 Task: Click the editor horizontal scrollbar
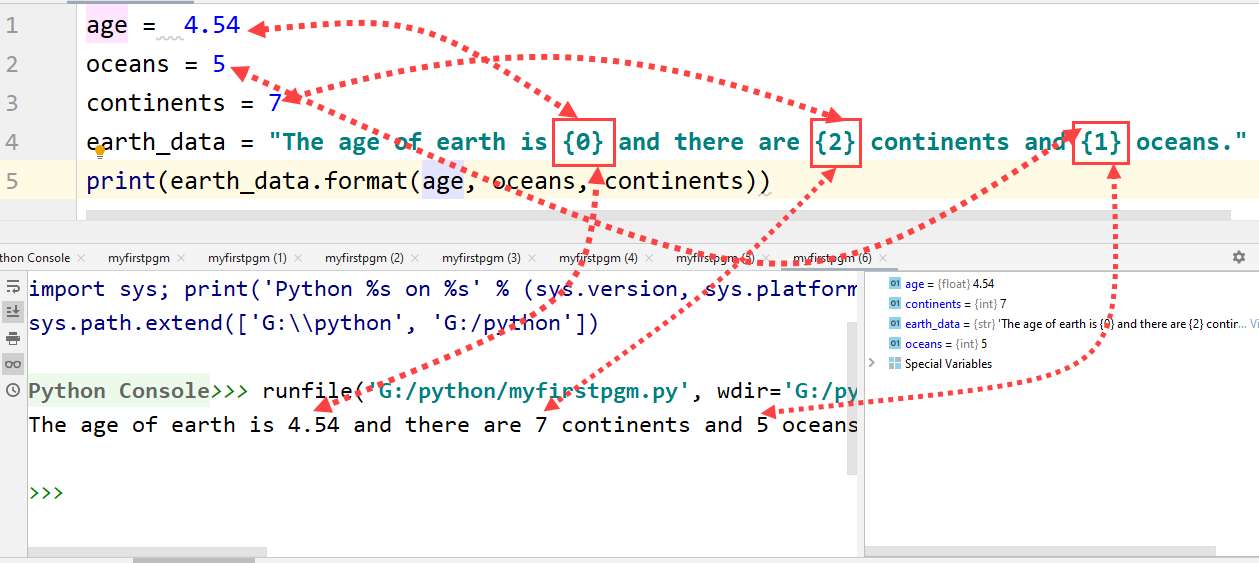pos(658,214)
